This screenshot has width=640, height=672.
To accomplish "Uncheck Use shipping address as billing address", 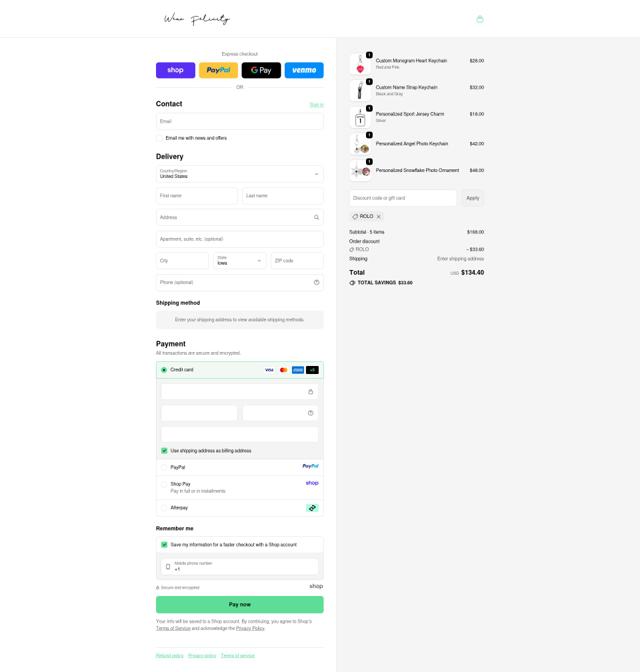I will point(164,451).
